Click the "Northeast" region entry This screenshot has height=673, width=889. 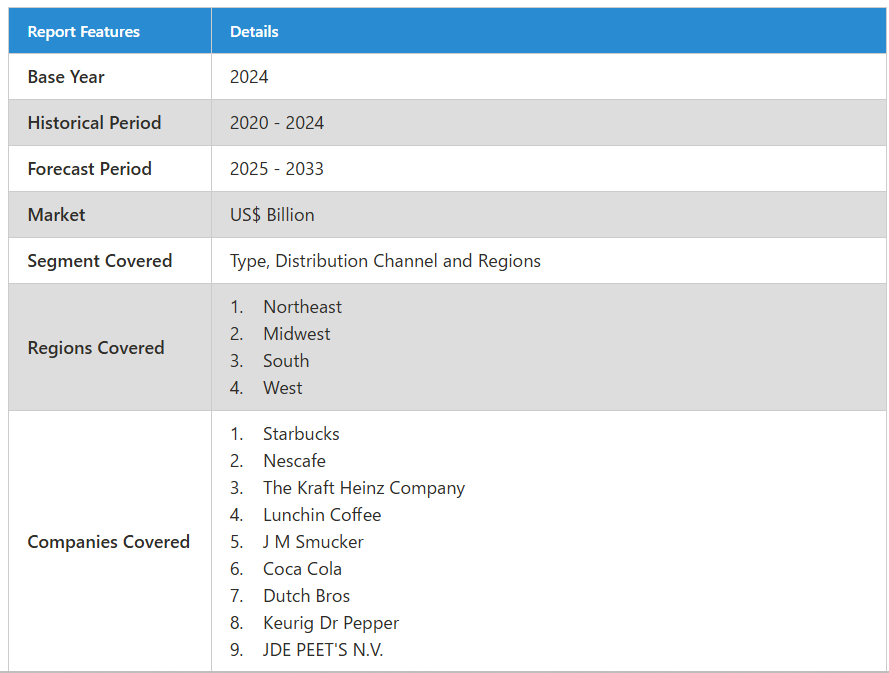303,307
